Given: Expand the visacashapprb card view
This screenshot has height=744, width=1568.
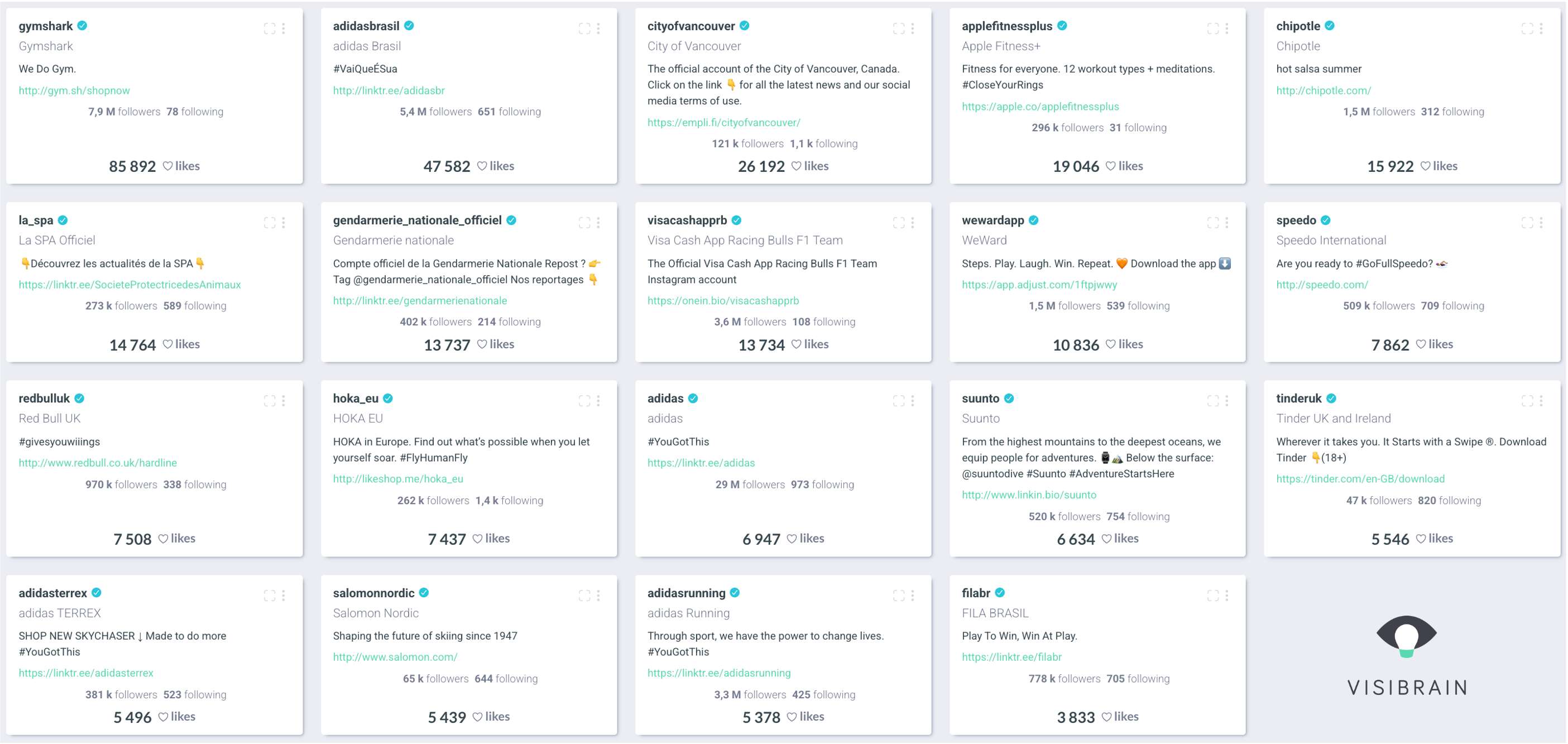Looking at the screenshot, I should click(x=899, y=223).
